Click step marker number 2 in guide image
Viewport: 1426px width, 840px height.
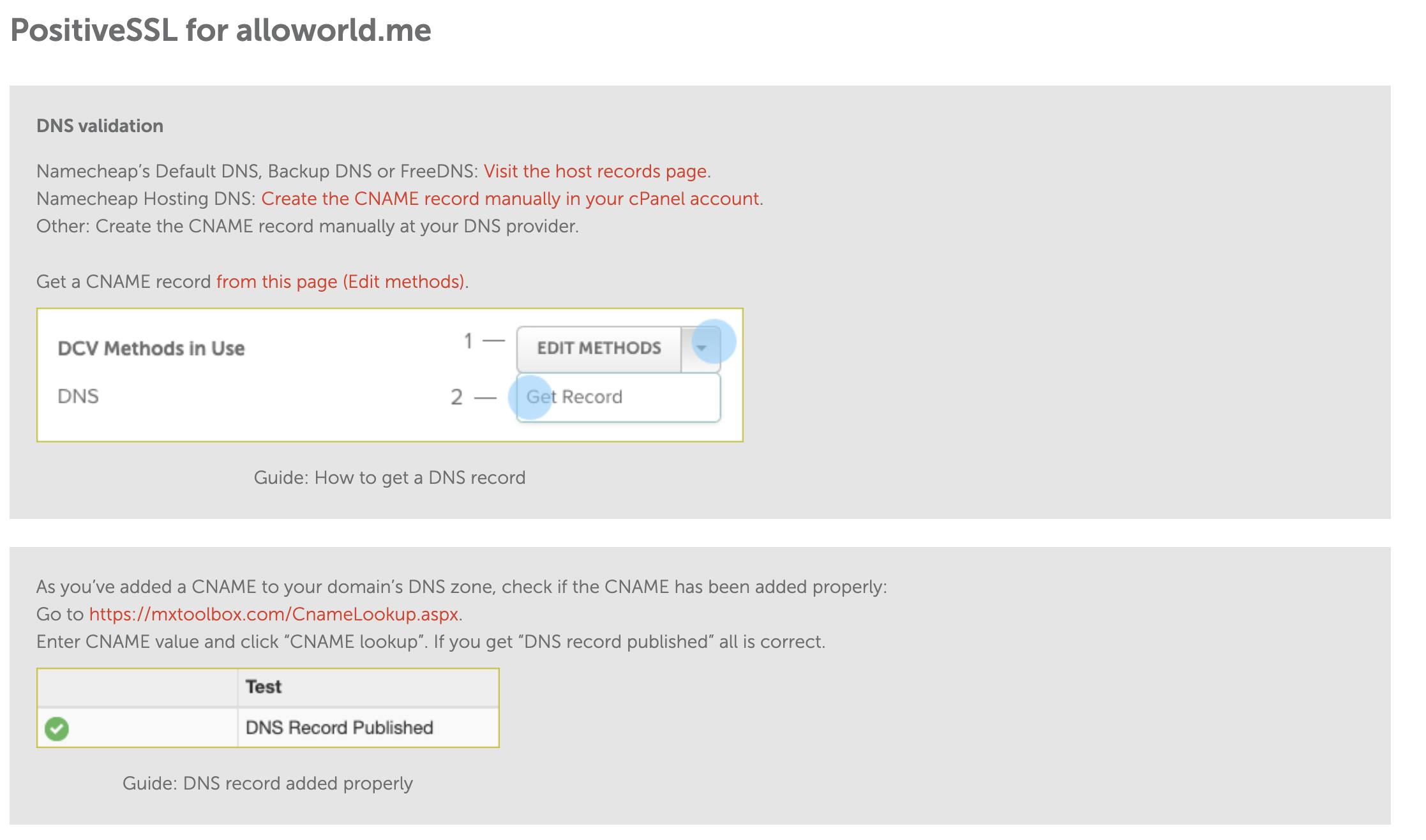(456, 397)
